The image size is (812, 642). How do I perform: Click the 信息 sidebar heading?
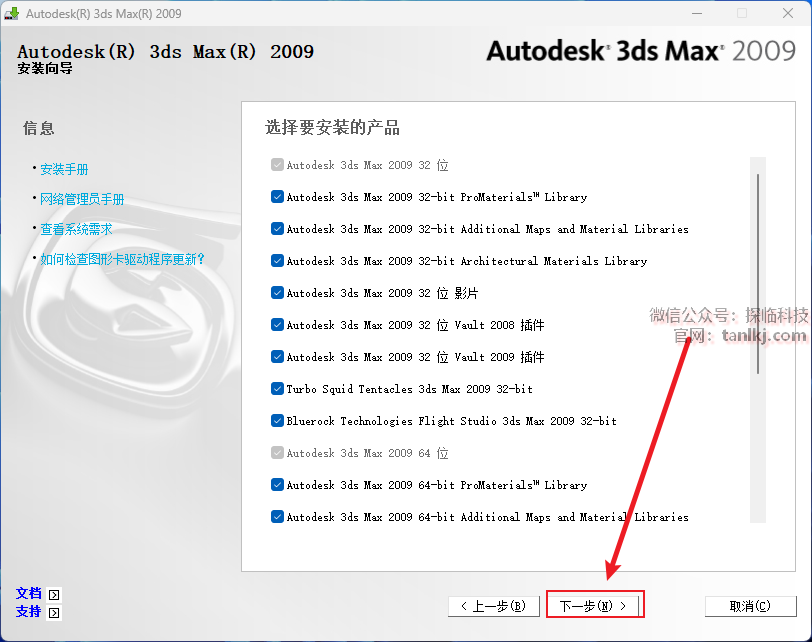click(x=38, y=128)
